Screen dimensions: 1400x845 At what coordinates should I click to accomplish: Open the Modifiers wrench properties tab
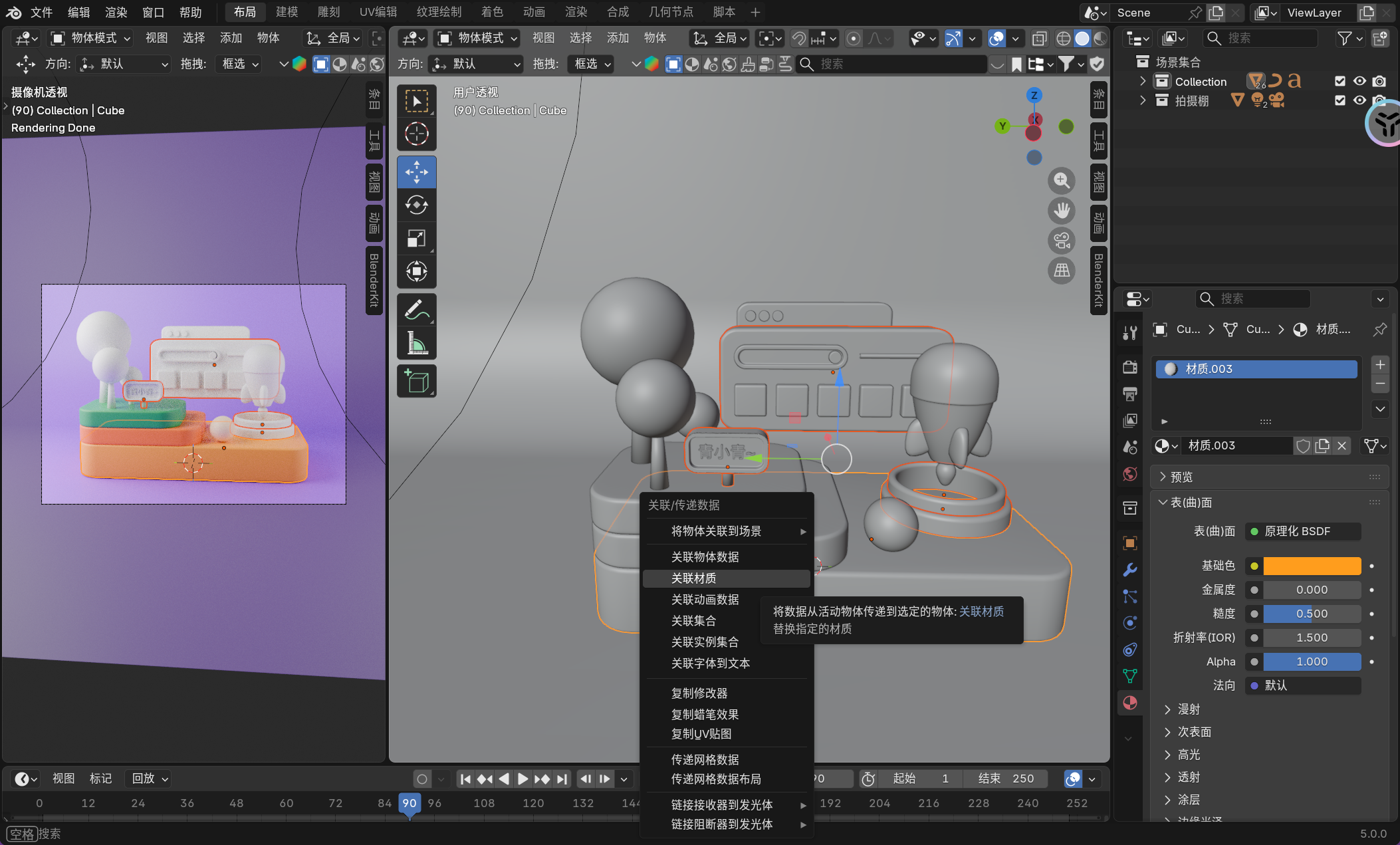pyautogui.click(x=1129, y=570)
